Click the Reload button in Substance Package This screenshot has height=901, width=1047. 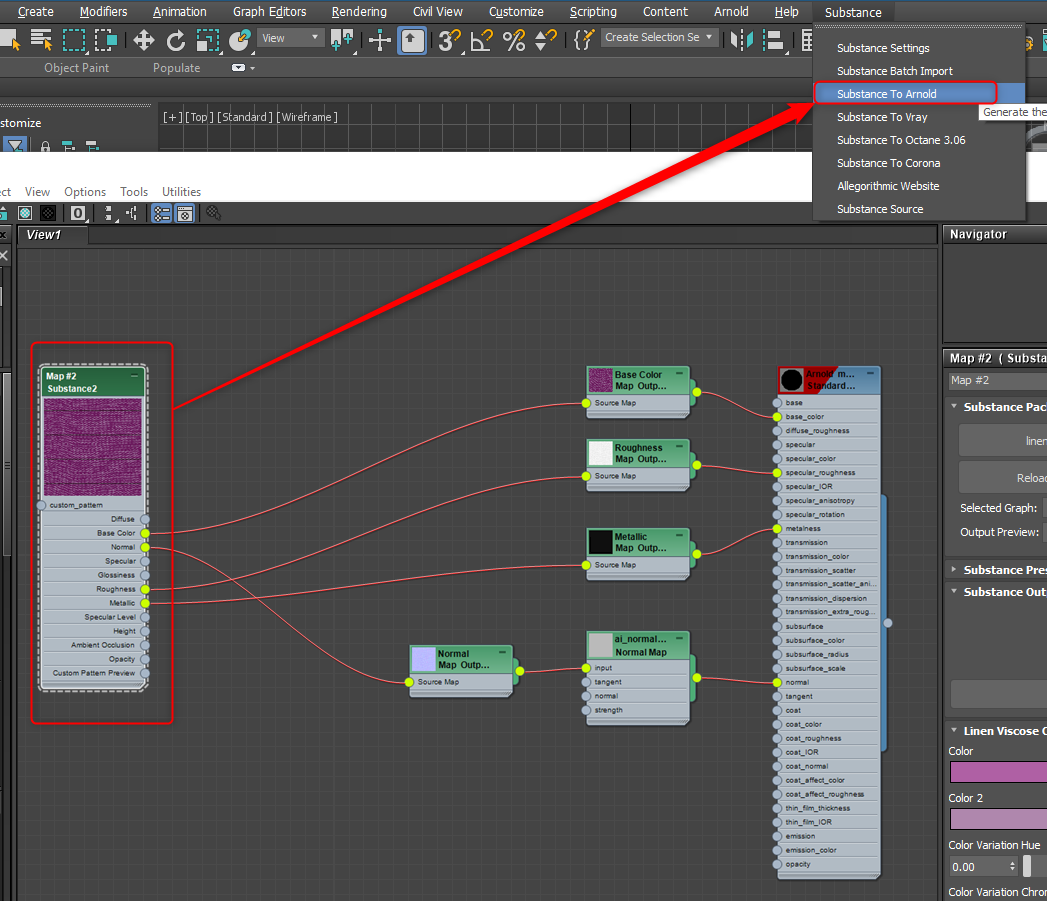(1027, 478)
